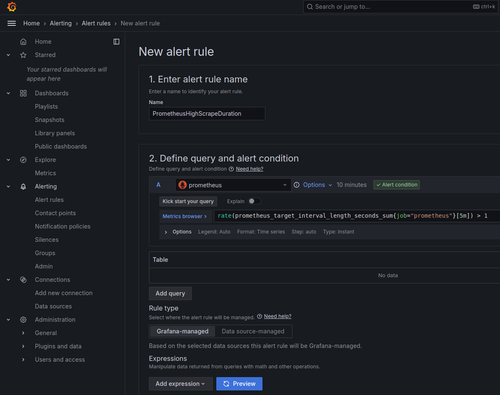
Task: Open Add new connection in sidebar
Action: tap(64, 293)
